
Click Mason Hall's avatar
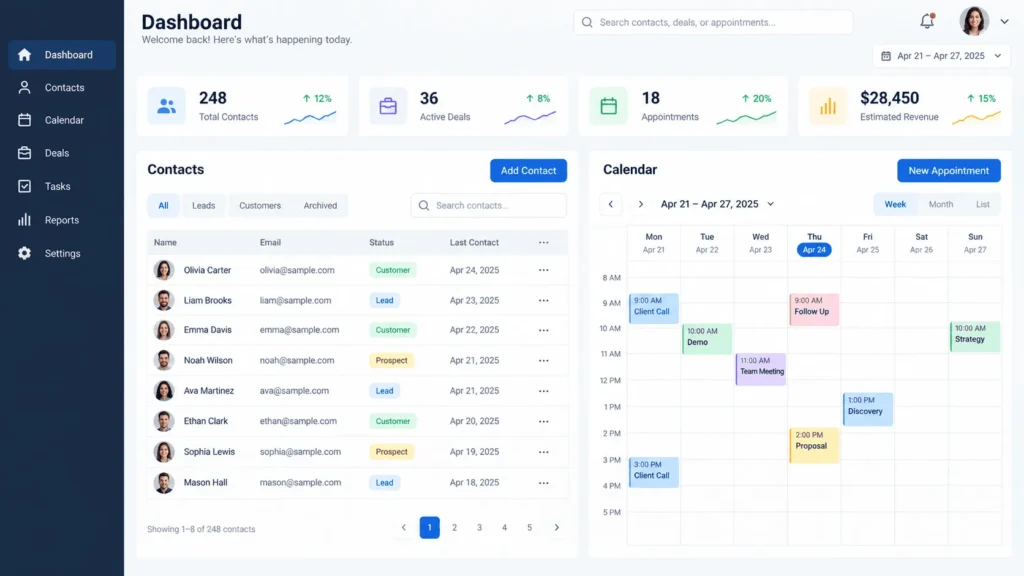click(164, 483)
